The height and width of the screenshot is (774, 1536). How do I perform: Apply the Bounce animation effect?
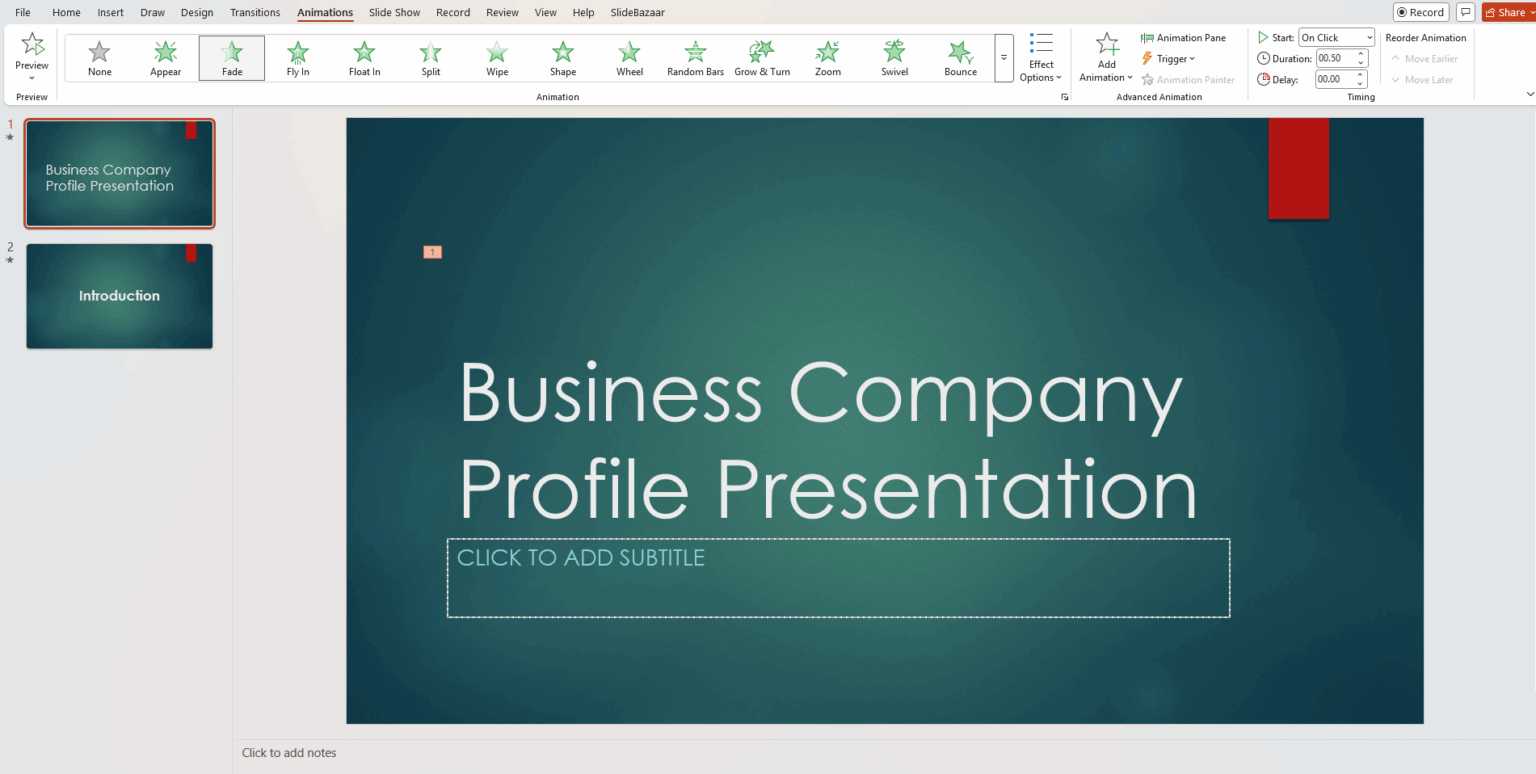click(960, 59)
